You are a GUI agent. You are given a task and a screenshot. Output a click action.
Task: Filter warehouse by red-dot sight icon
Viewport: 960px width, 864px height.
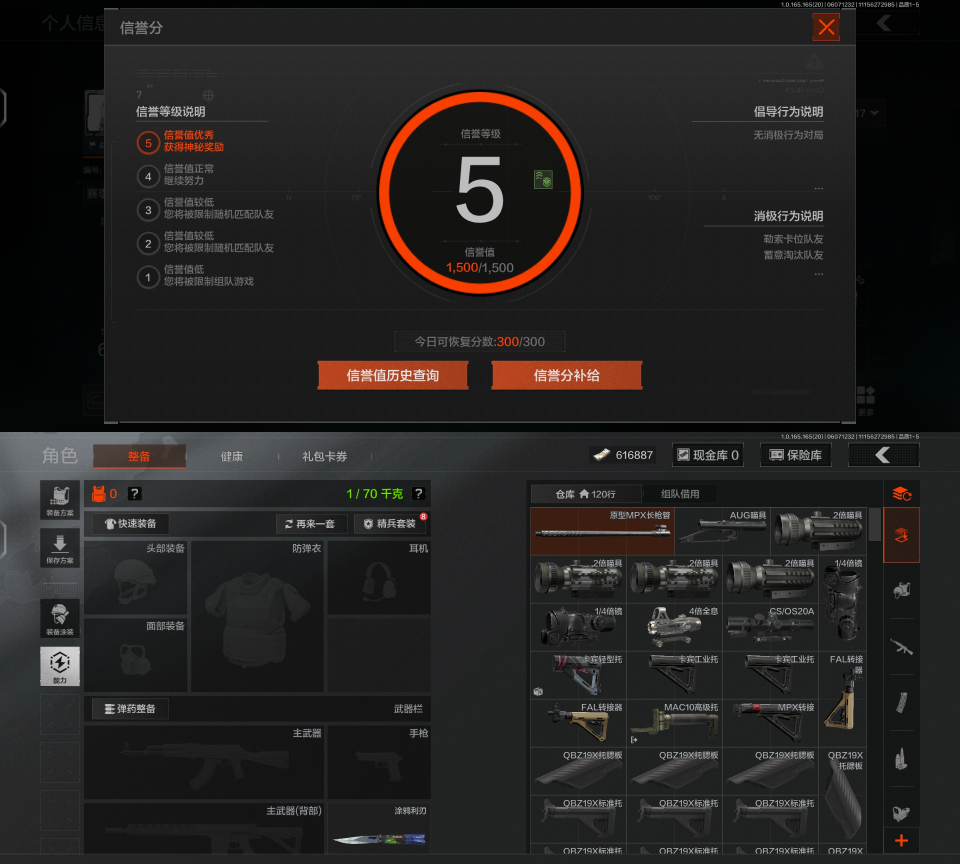pos(901,813)
